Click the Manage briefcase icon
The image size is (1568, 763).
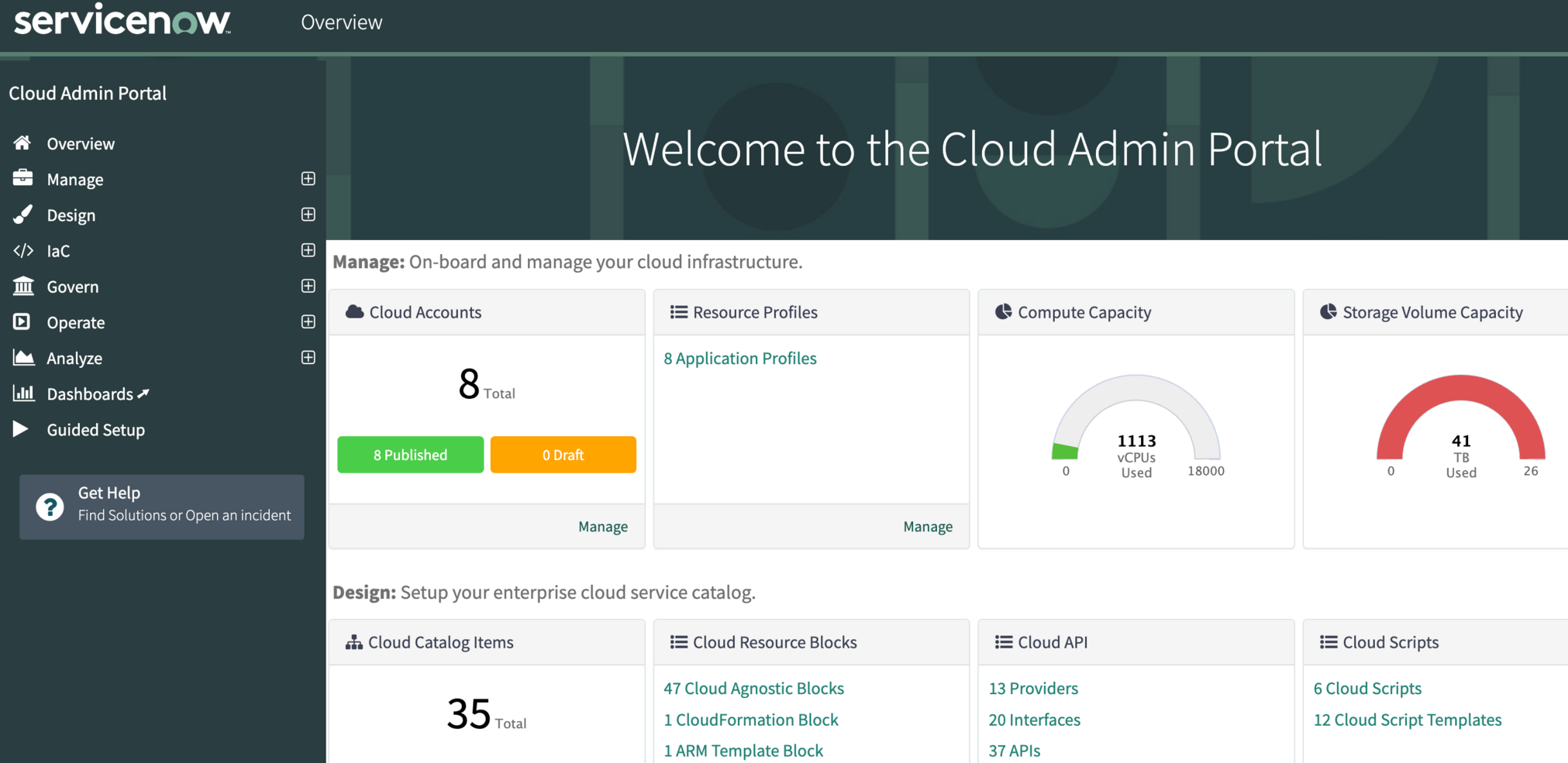tap(22, 178)
